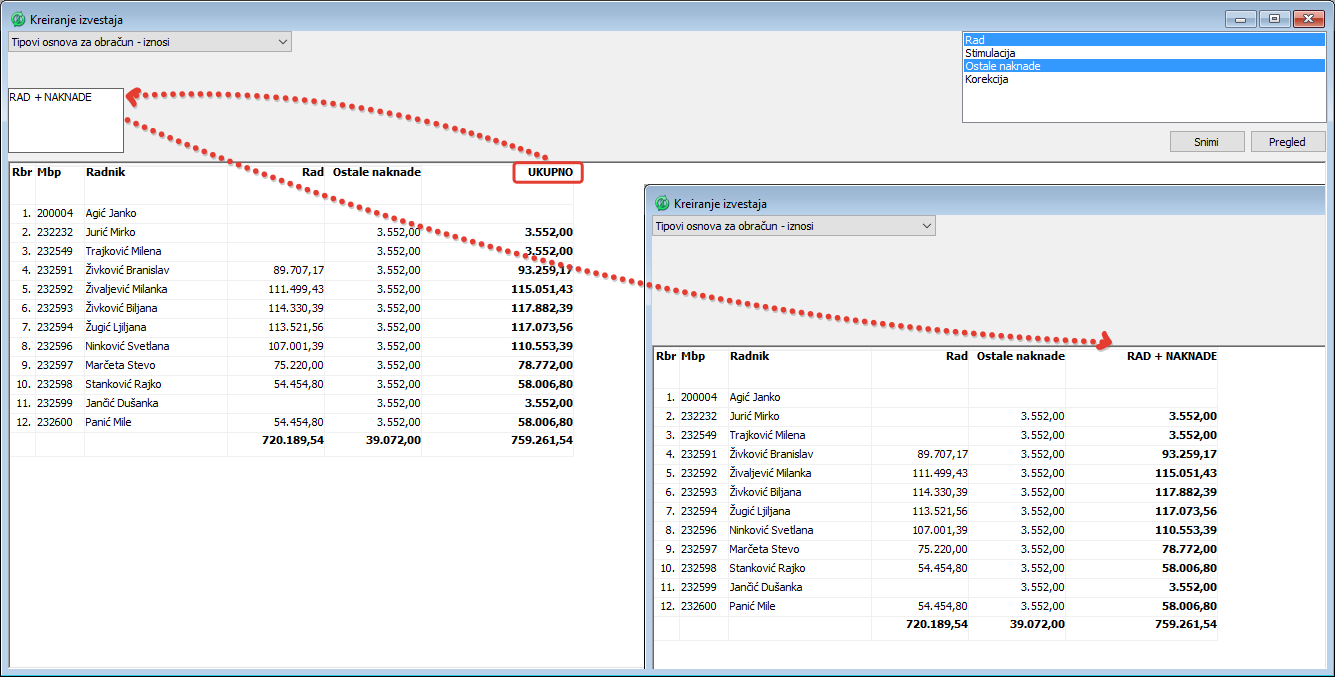Screen dimensions: 1335x677
Task: Click the app icon in main title bar
Action: (x=17, y=19)
